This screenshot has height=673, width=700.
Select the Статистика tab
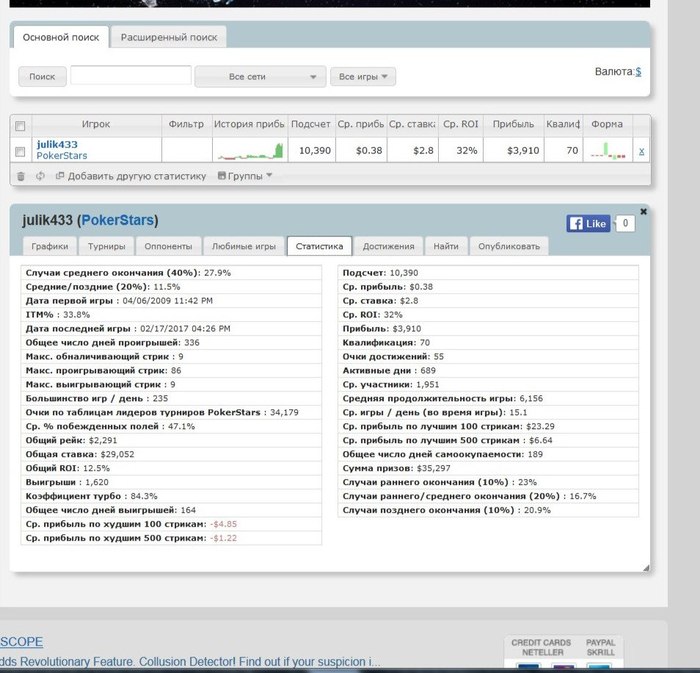click(x=319, y=246)
